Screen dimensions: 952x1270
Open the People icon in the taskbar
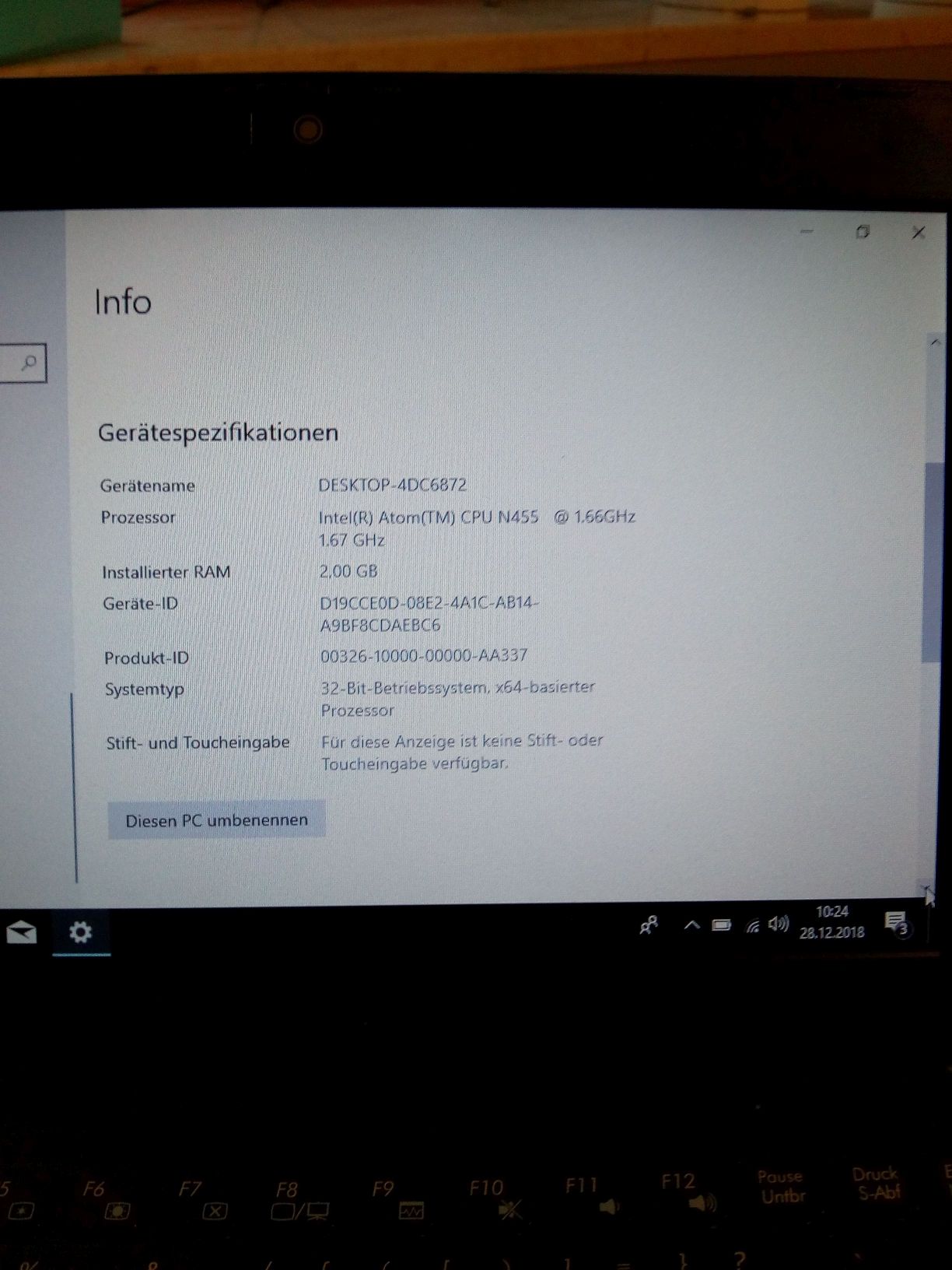coord(649,924)
